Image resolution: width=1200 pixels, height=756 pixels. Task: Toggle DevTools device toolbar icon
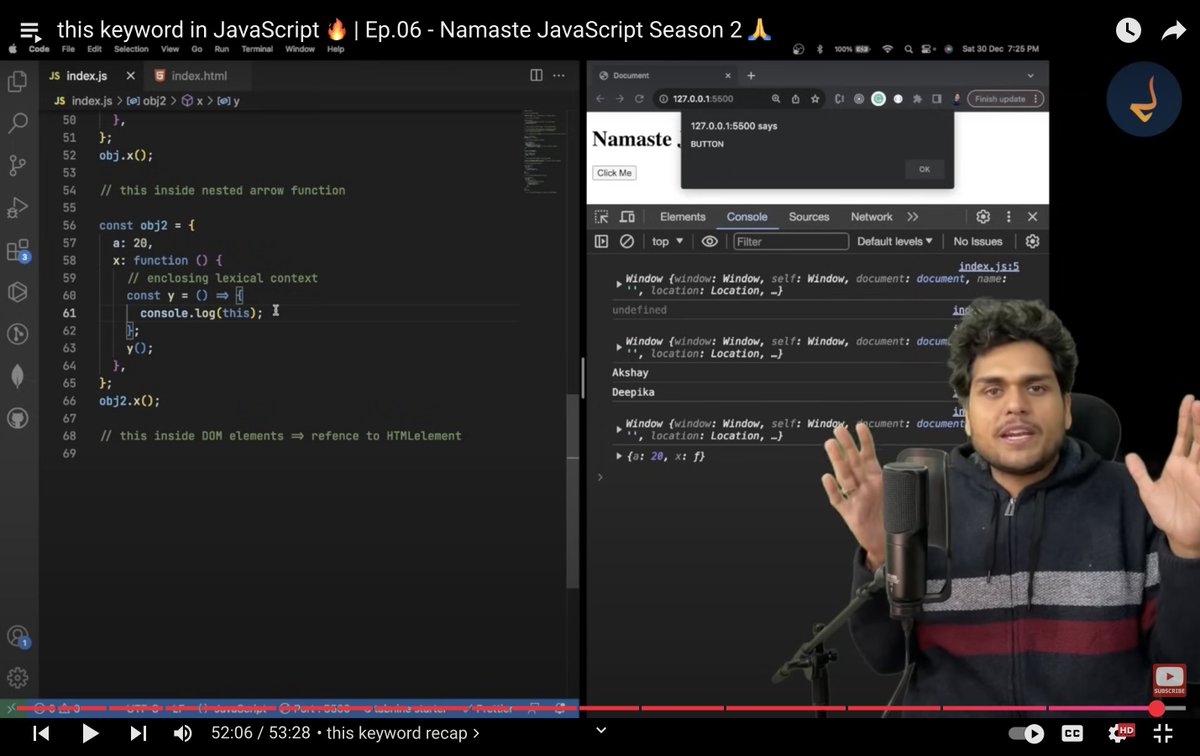click(627, 217)
